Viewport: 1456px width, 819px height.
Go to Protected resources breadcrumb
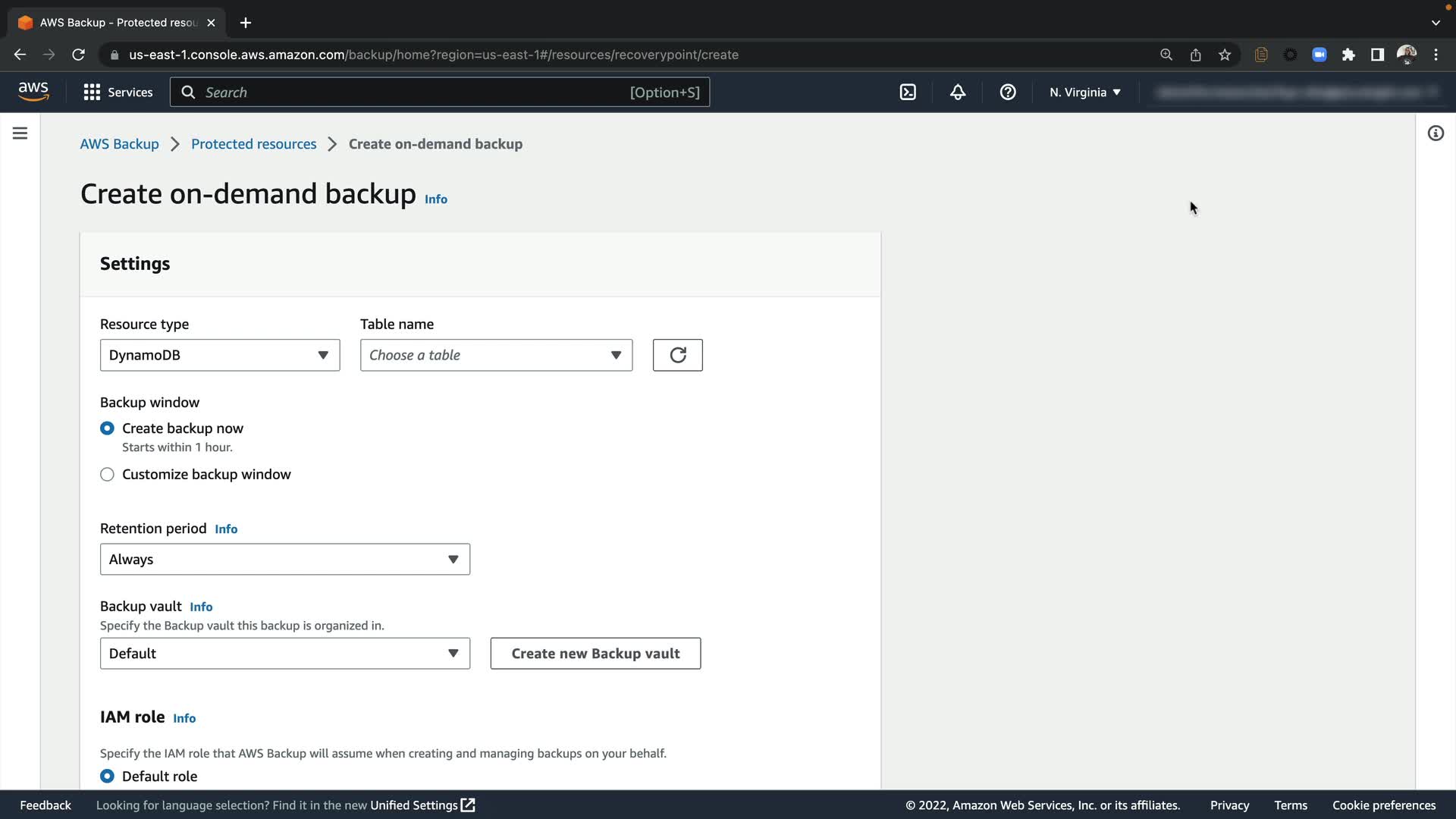tap(253, 144)
